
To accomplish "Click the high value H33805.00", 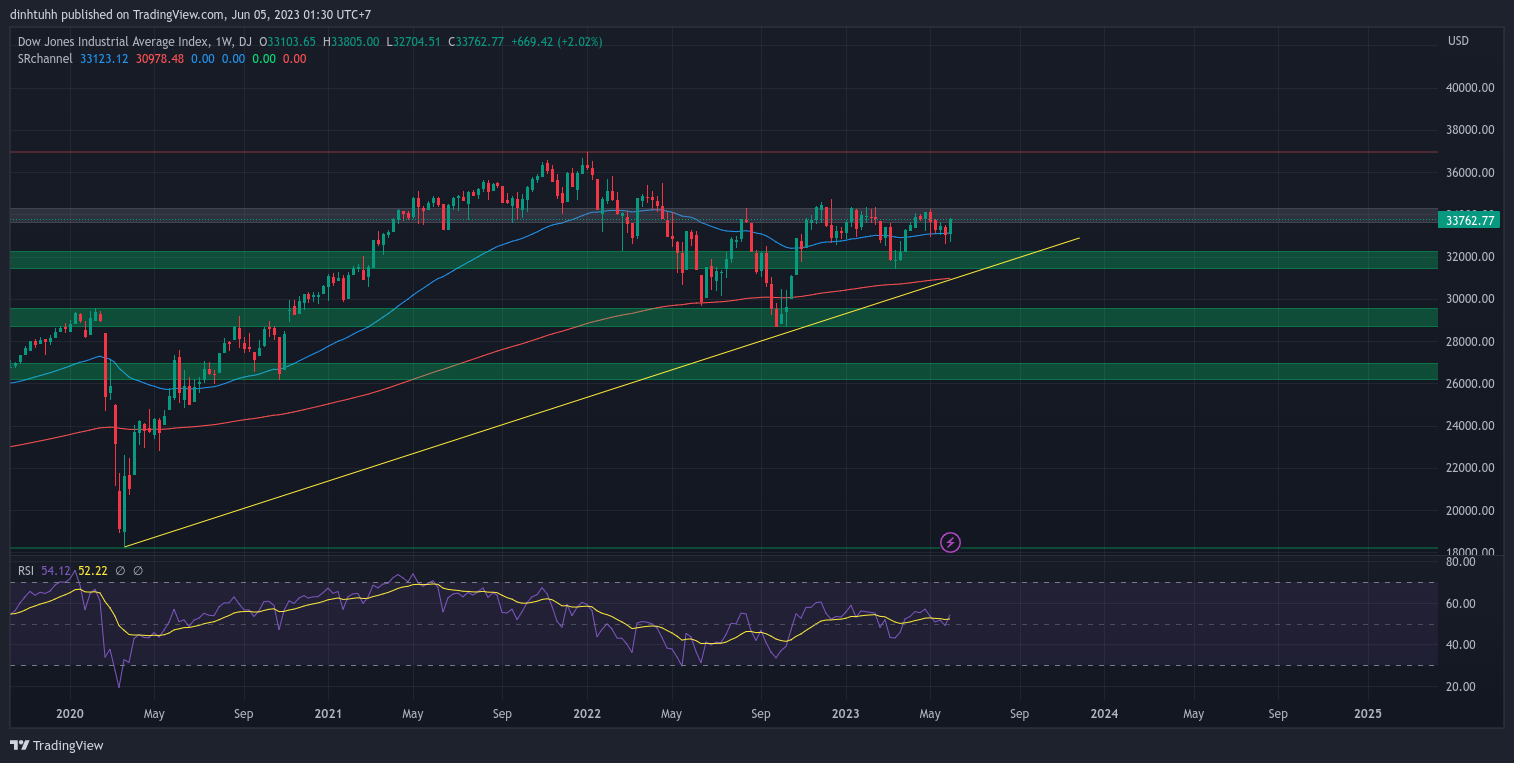I will click(351, 42).
